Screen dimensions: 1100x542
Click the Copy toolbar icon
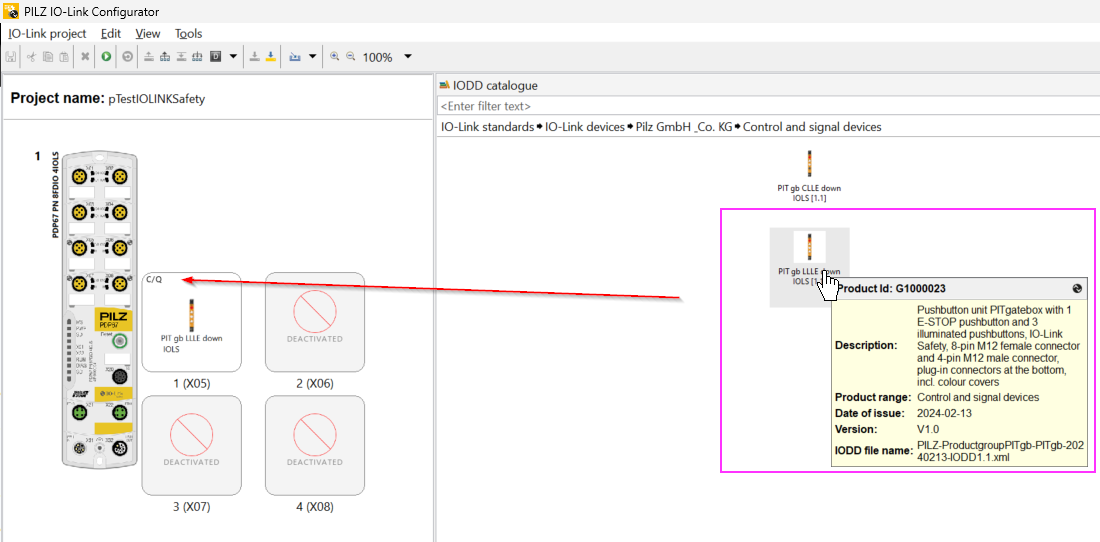[x=48, y=57]
